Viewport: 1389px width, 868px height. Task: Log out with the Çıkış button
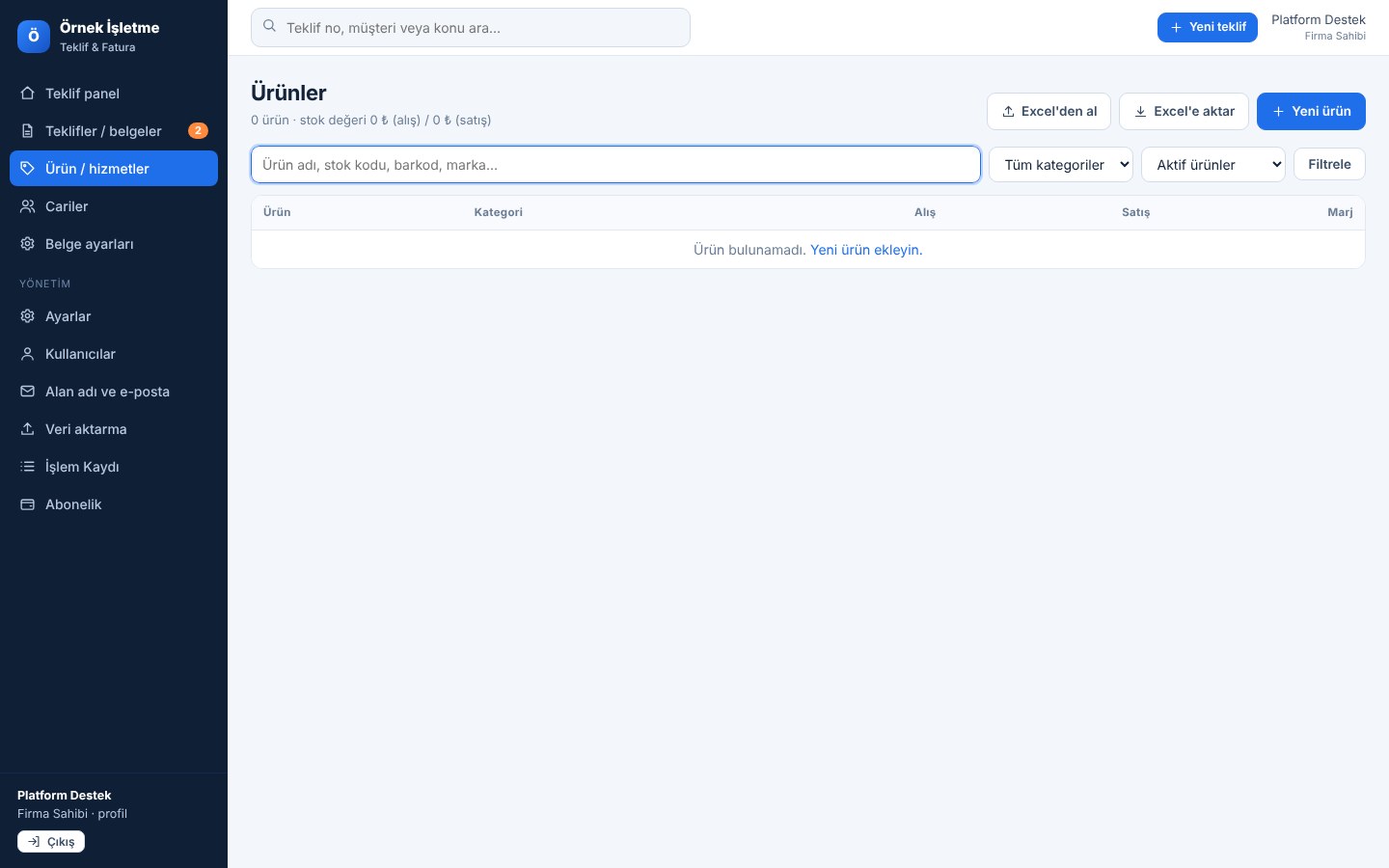(51, 842)
